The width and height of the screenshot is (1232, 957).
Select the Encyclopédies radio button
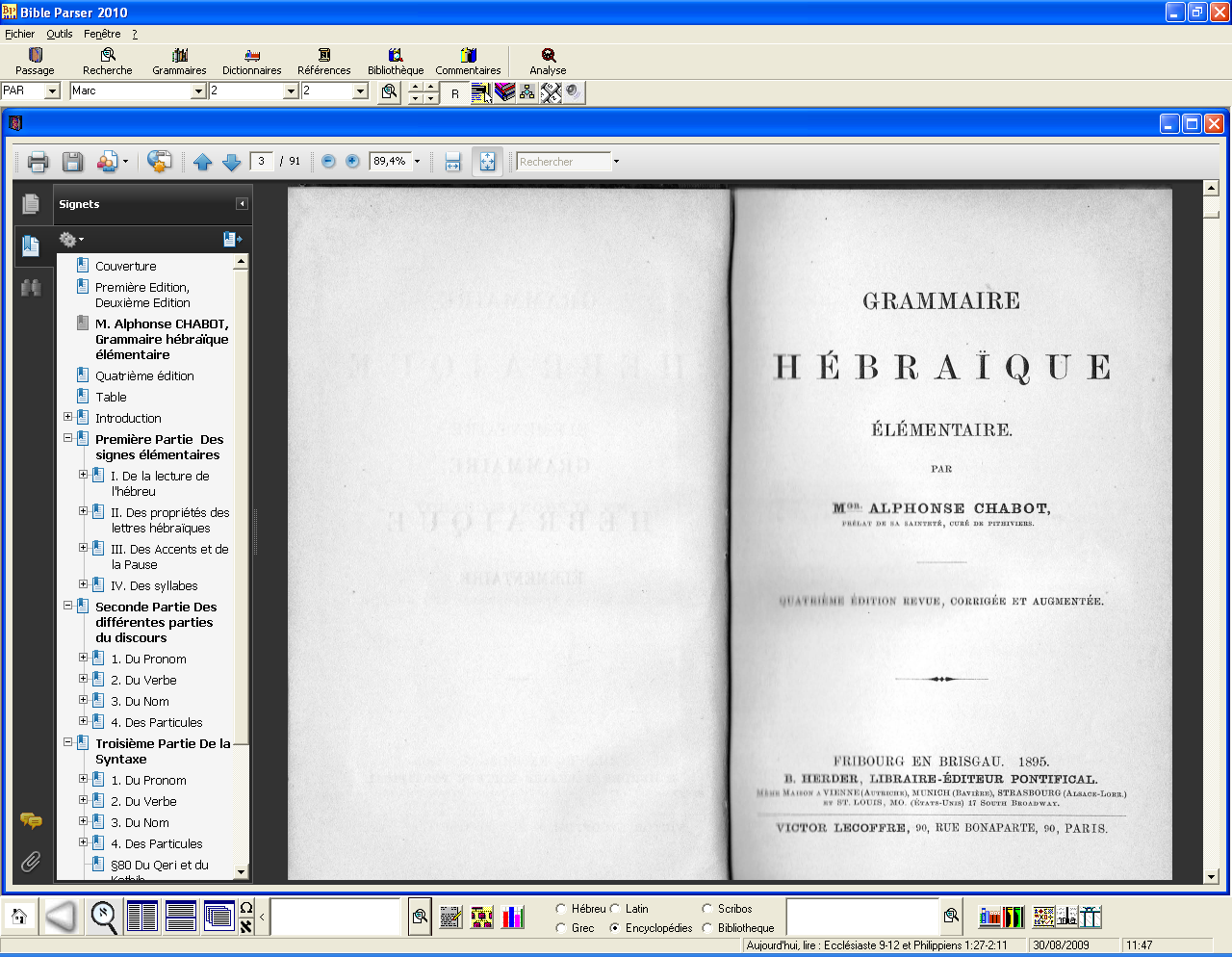click(614, 928)
